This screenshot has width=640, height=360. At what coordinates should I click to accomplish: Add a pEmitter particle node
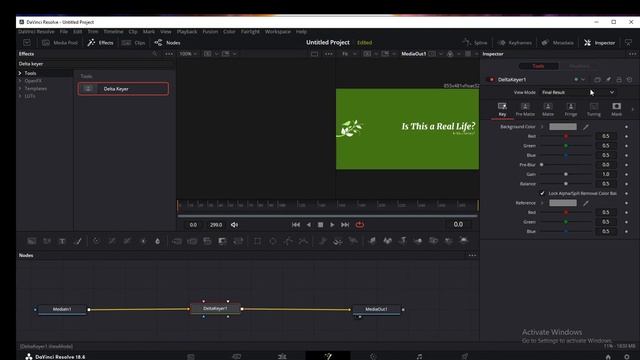point(322,241)
